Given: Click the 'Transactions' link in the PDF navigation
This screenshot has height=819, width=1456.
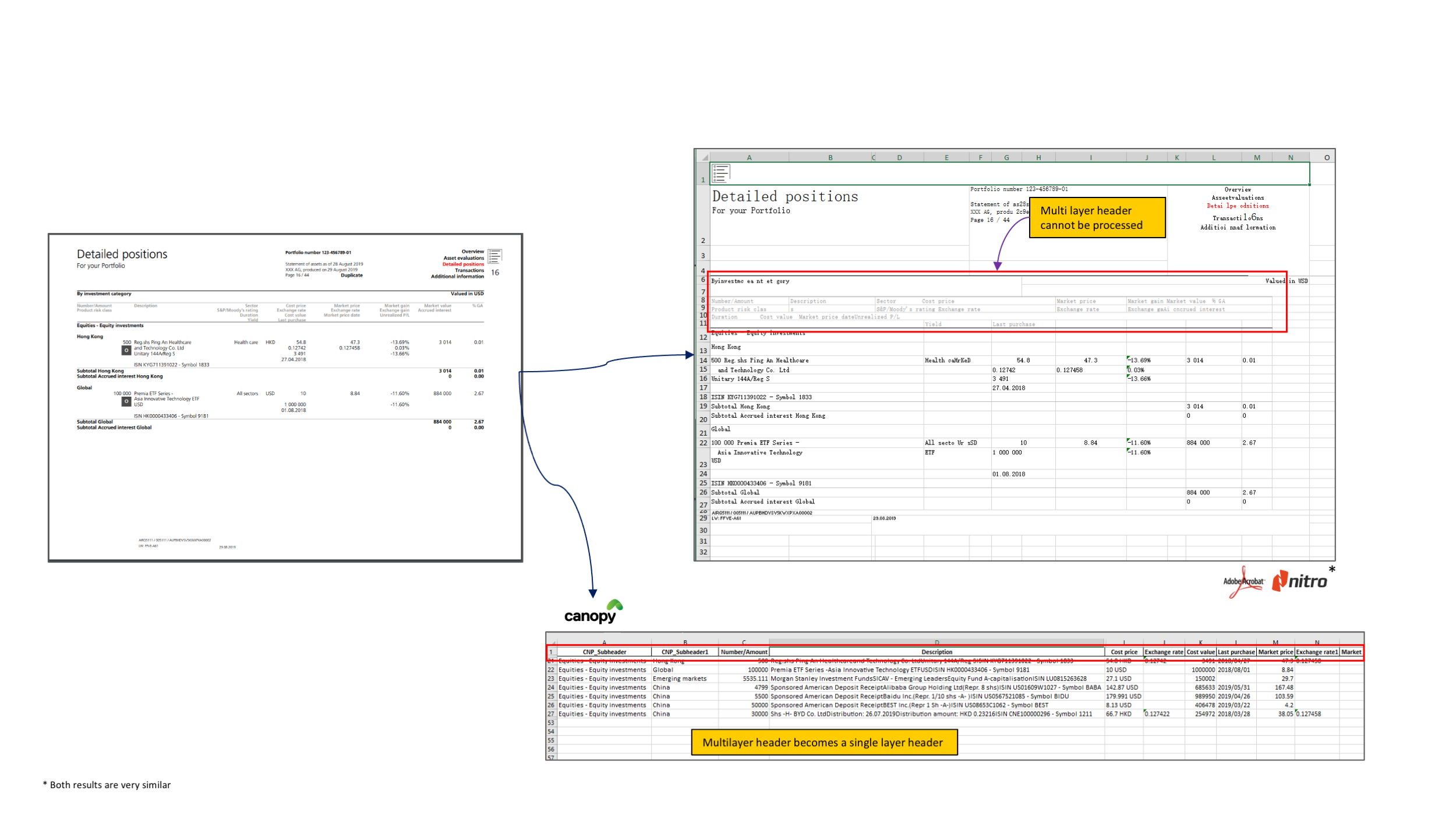Looking at the screenshot, I should [469, 270].
